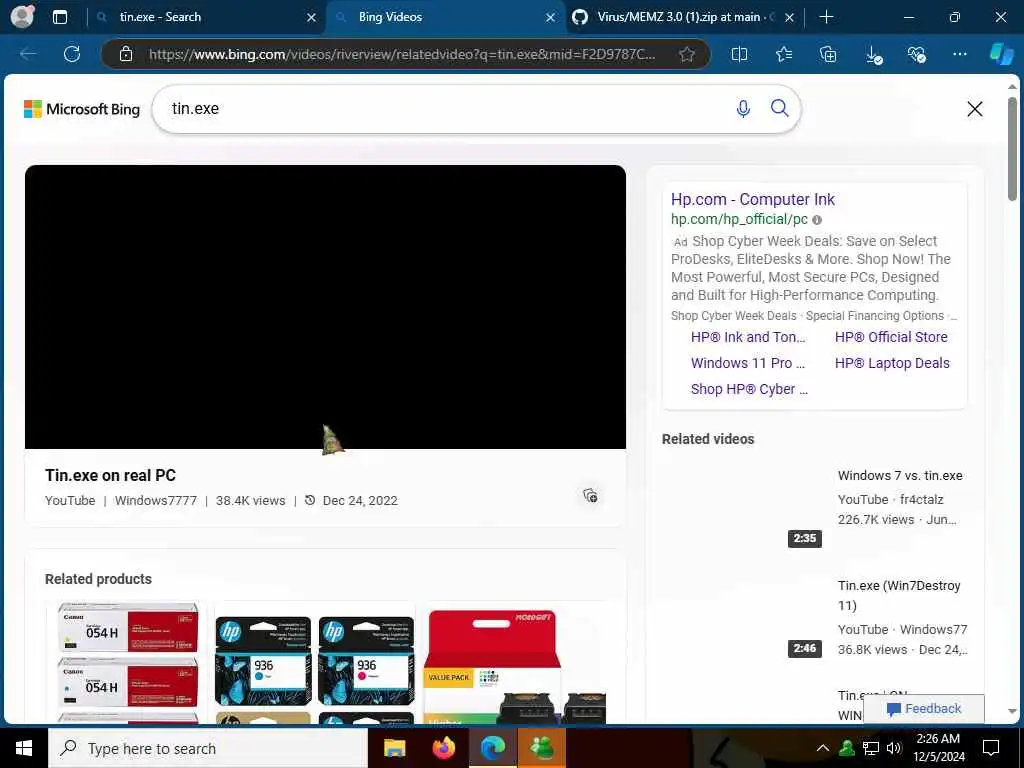Open the network status tray icon
Screen dimensions: 1024x768
[x=871, y=748]
